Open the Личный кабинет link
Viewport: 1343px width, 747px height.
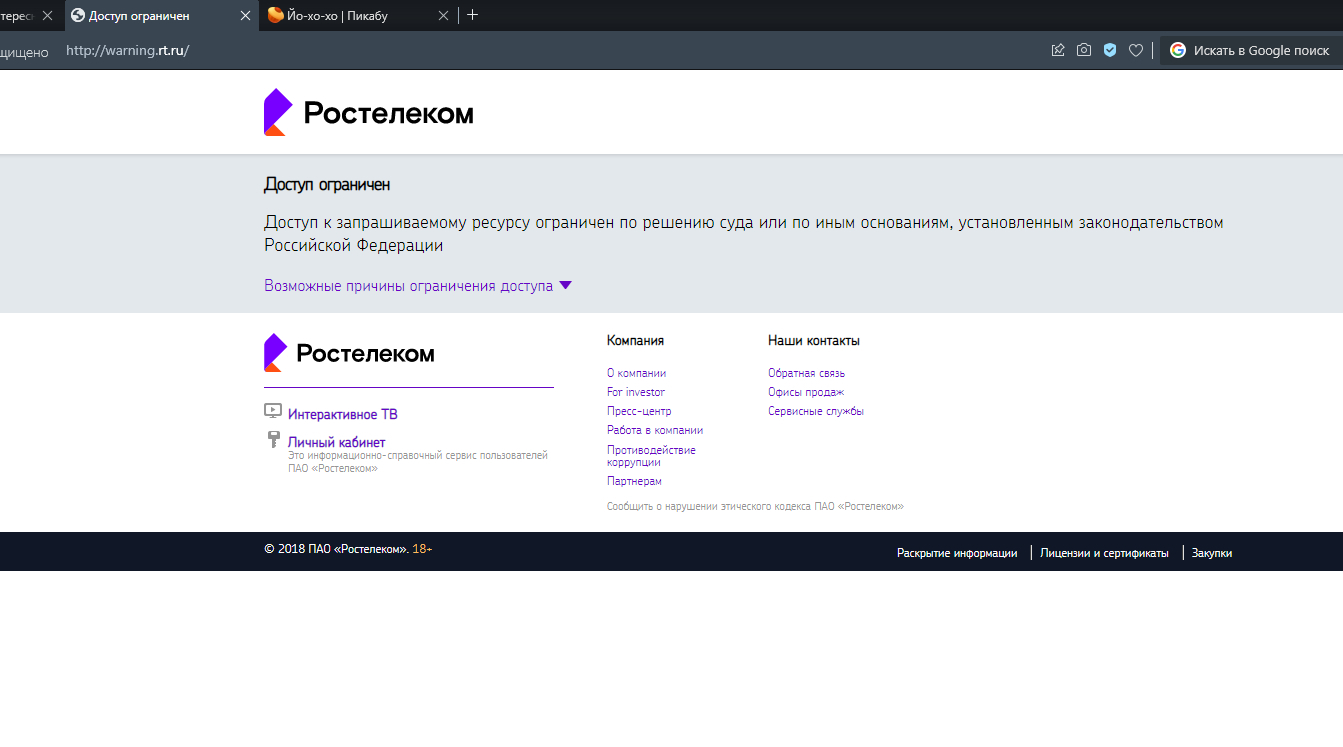pyautogui.click(x=336, y=442)
